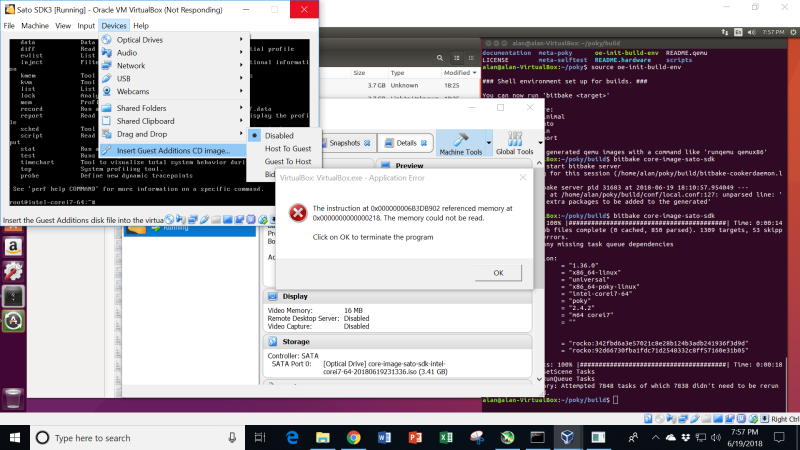Open Windows Start menu

point(15,438)
